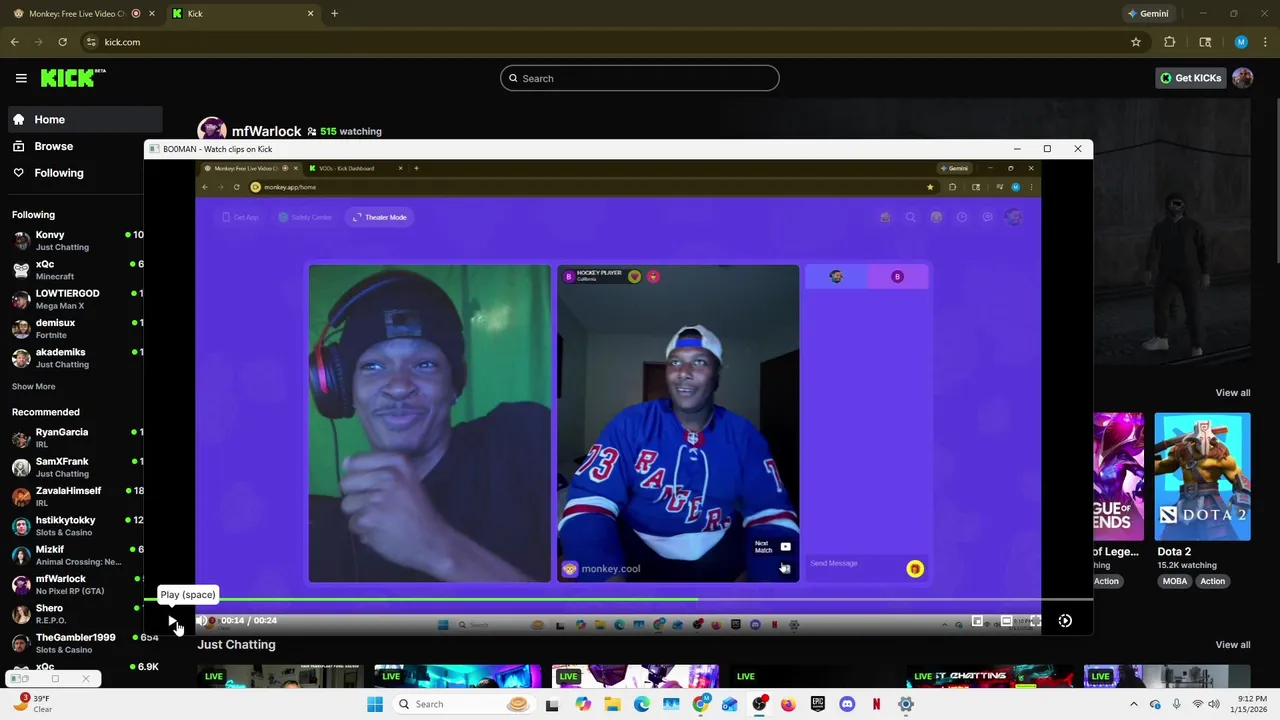Switch to the Monkey: Free Live Video tab
Screen dimensions: 1280x720
(x=78, y=13)
